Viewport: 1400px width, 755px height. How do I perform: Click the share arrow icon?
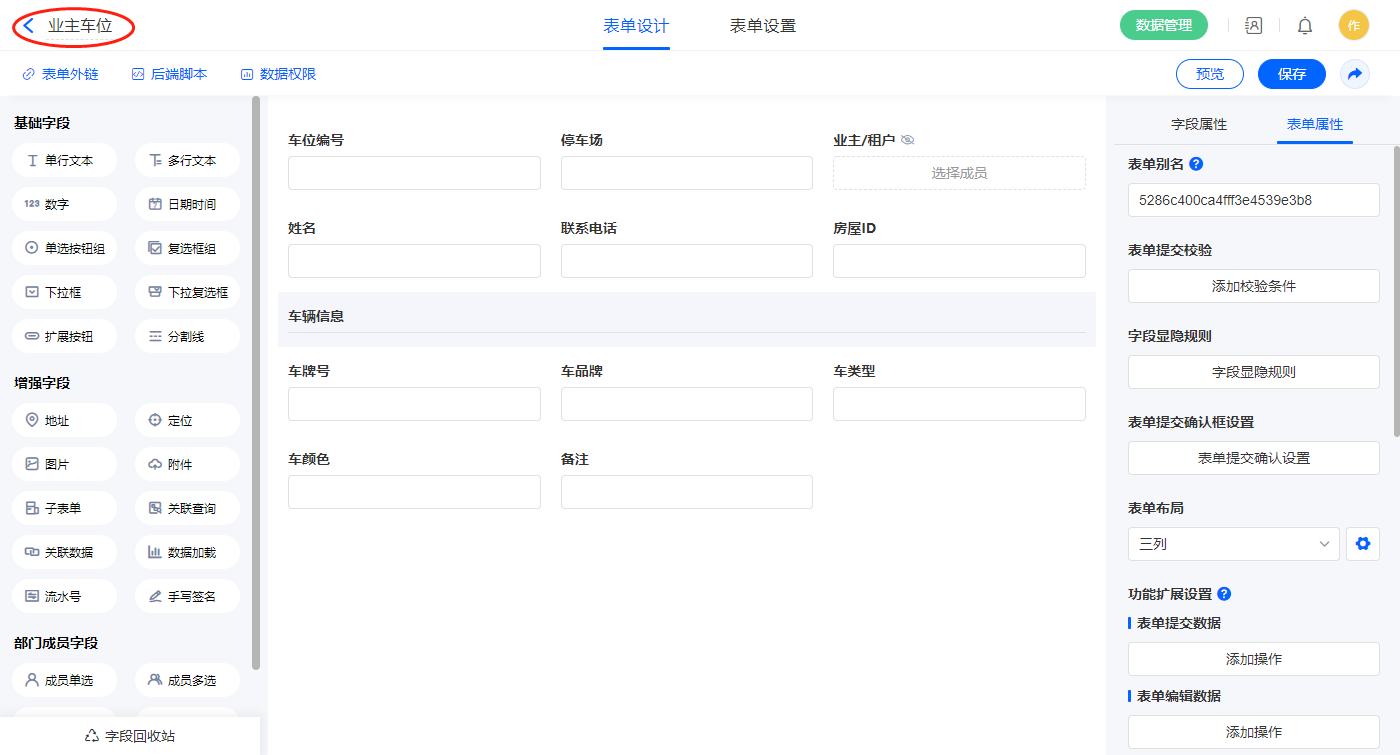coord(1354,74)
